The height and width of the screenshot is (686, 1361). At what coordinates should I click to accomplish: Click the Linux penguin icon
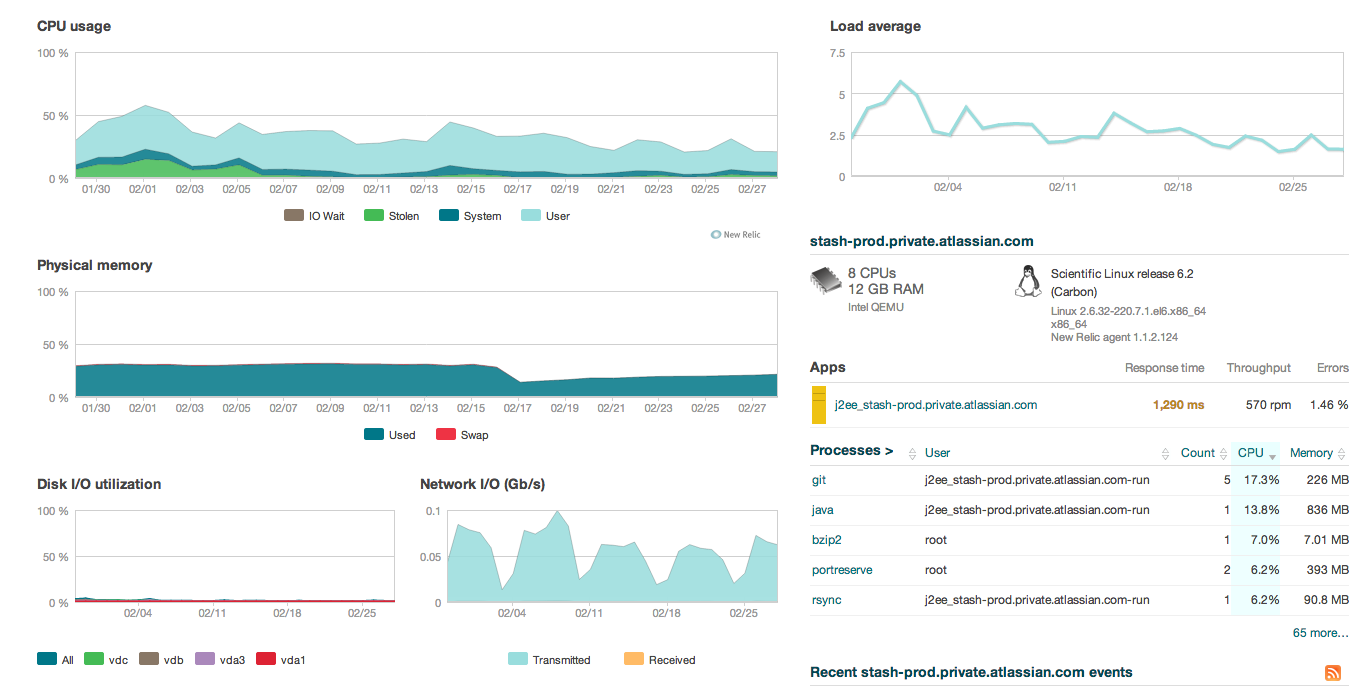tap(1027, 281)
